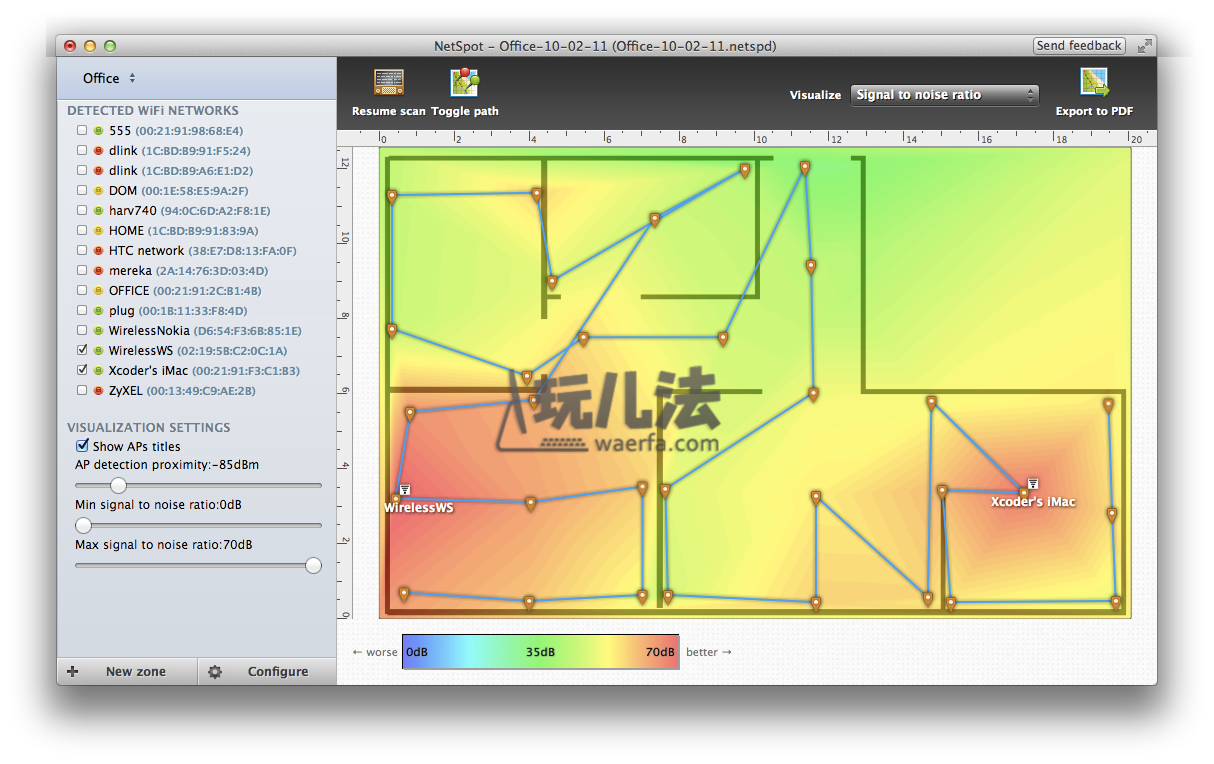Click the Send feedback button
1214x764 pixels.
tap(1079, 46)
